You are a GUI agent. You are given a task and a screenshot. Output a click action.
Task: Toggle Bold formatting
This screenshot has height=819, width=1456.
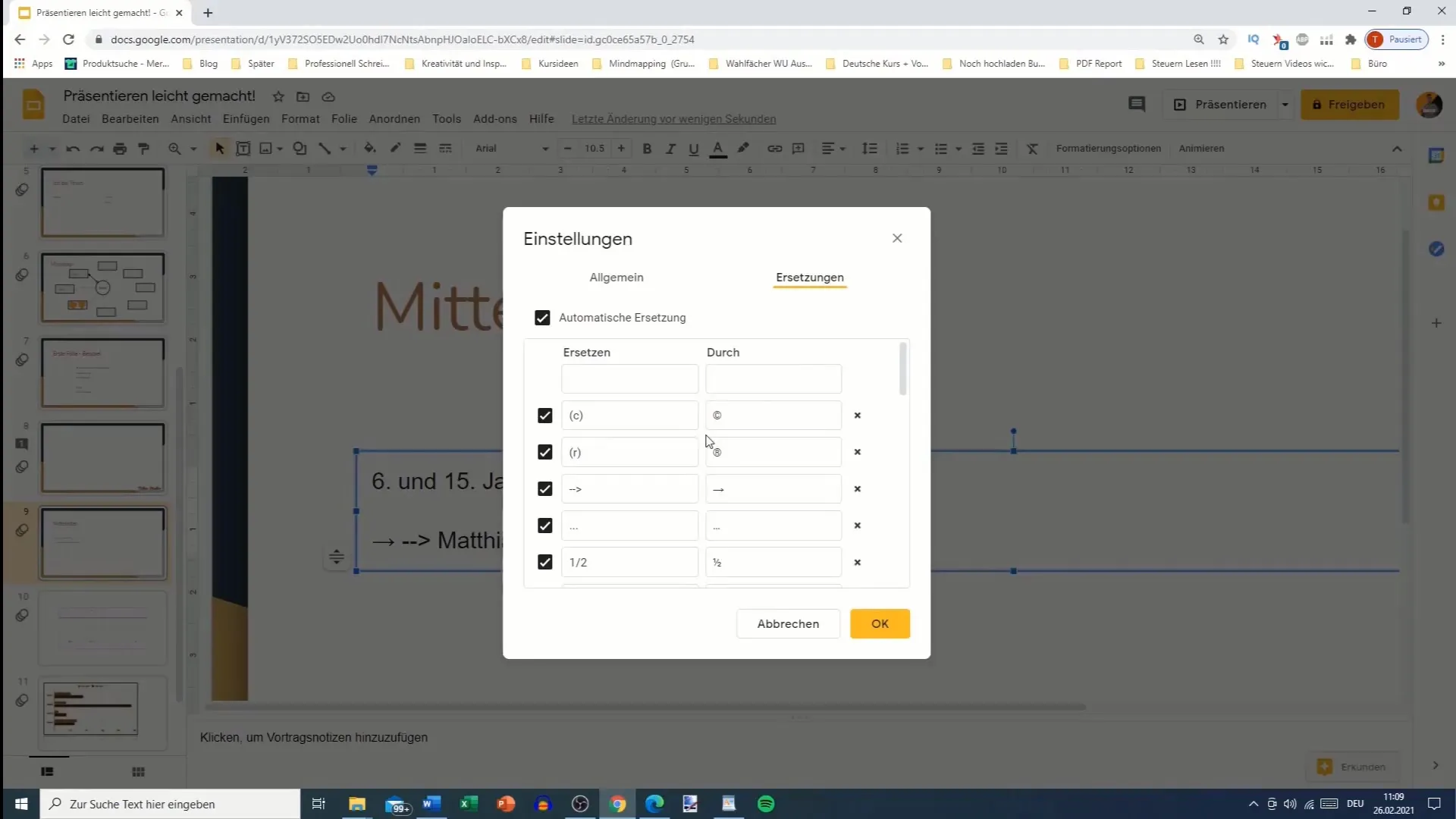point(647,149)
